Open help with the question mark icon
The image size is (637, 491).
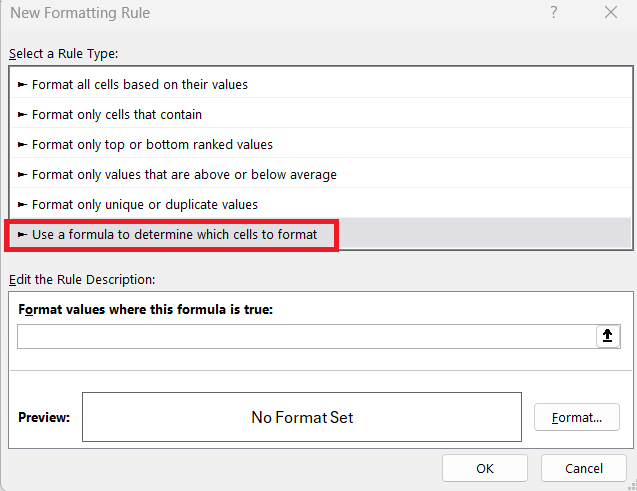coord(554,13)
